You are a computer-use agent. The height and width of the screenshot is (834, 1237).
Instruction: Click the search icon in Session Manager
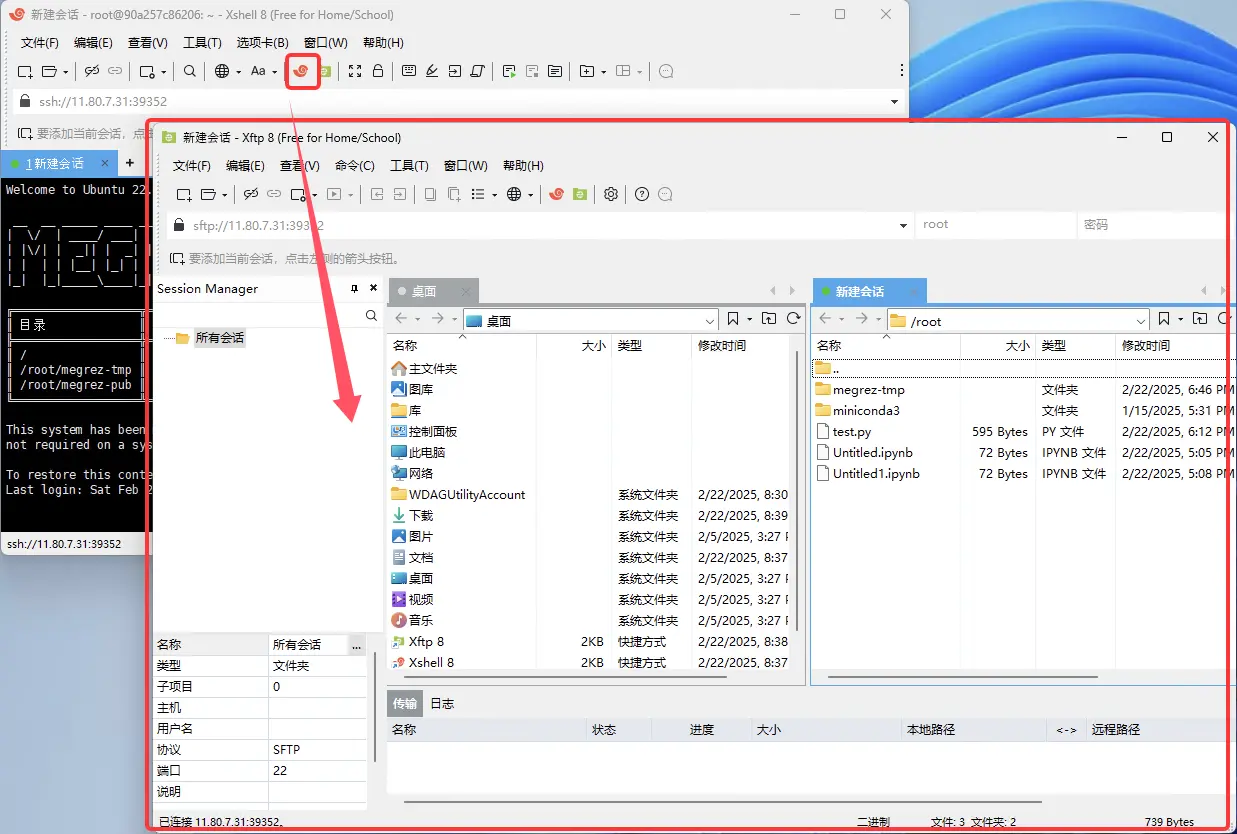(x=371, y=314)
